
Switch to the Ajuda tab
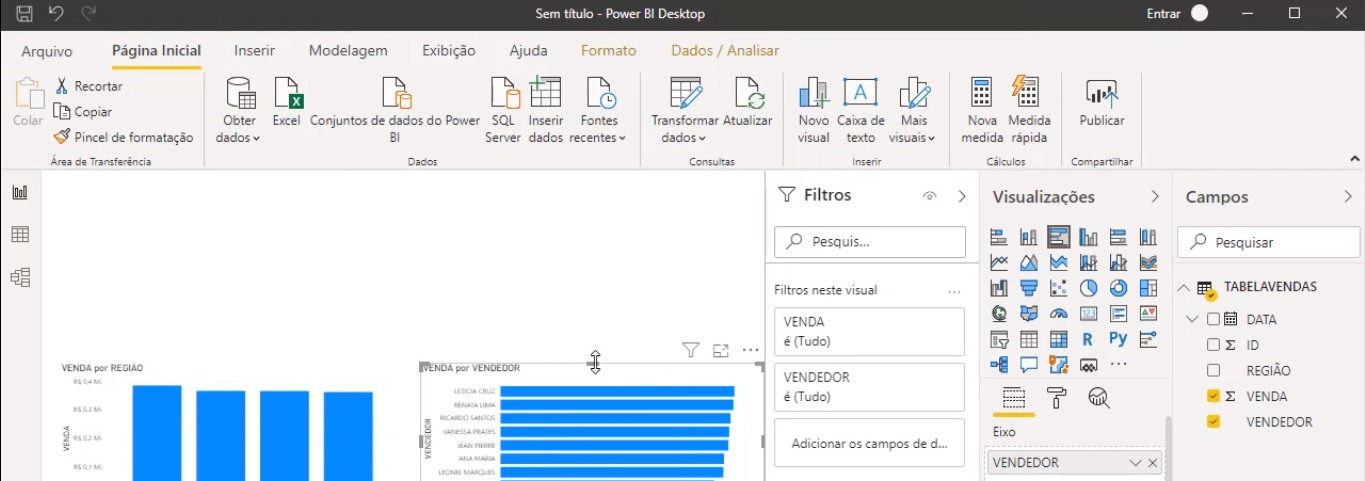click(x=528, y=50)
